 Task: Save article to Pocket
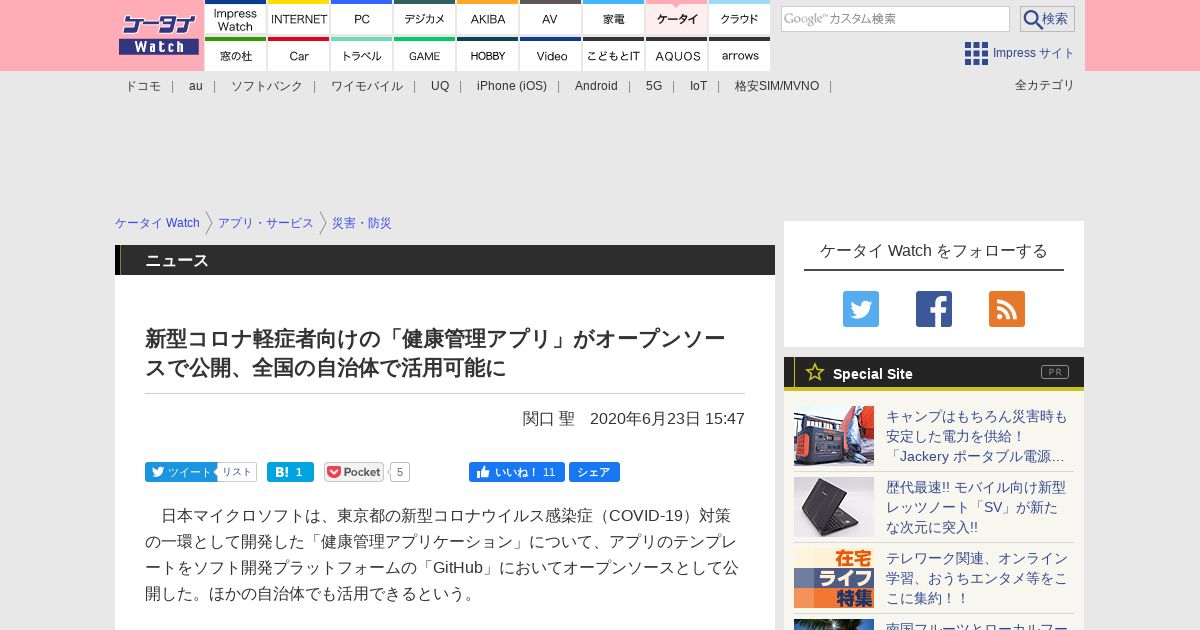coord(354,472)
